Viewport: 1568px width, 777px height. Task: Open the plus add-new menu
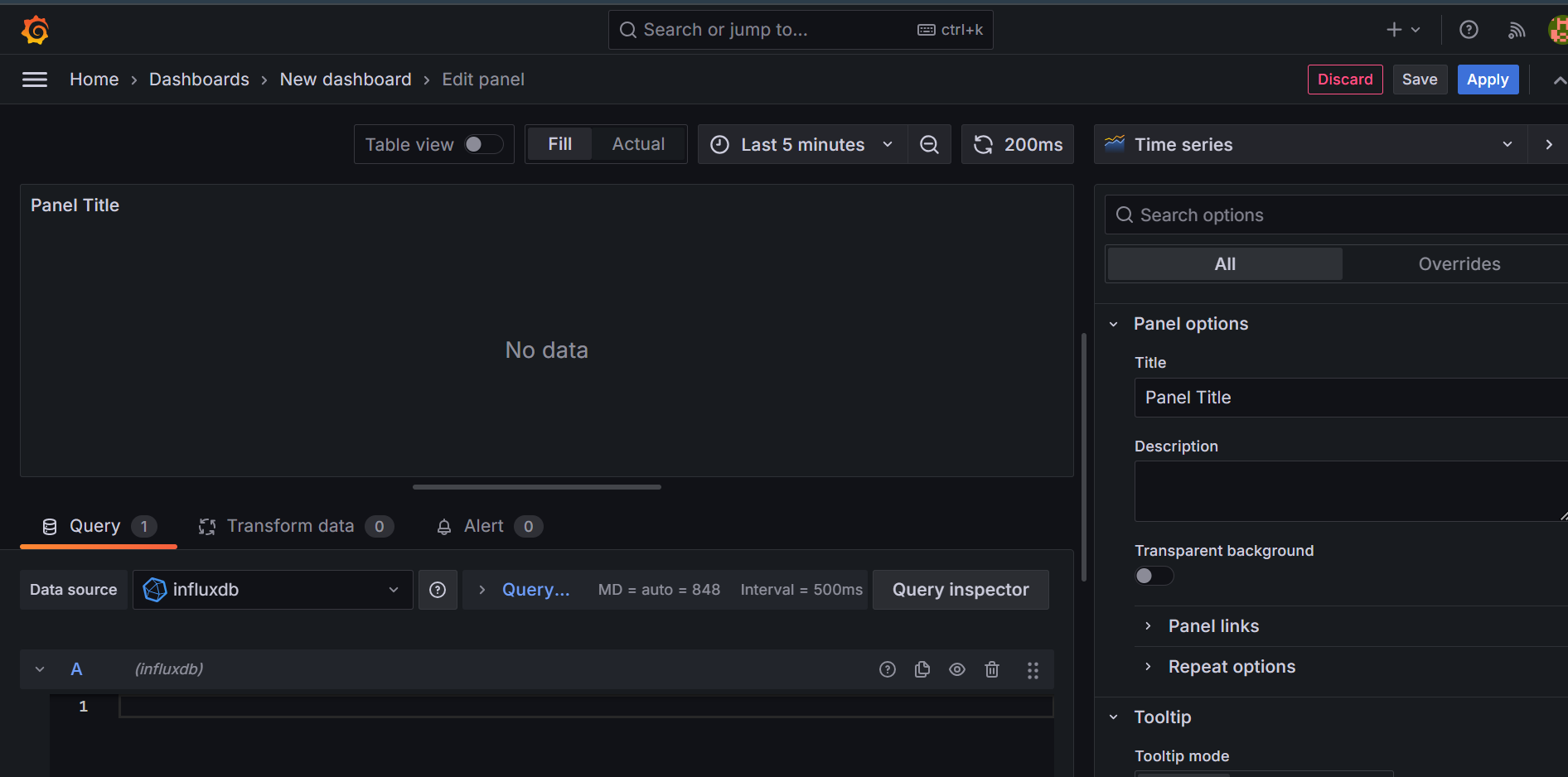[x=1403, y=30]
